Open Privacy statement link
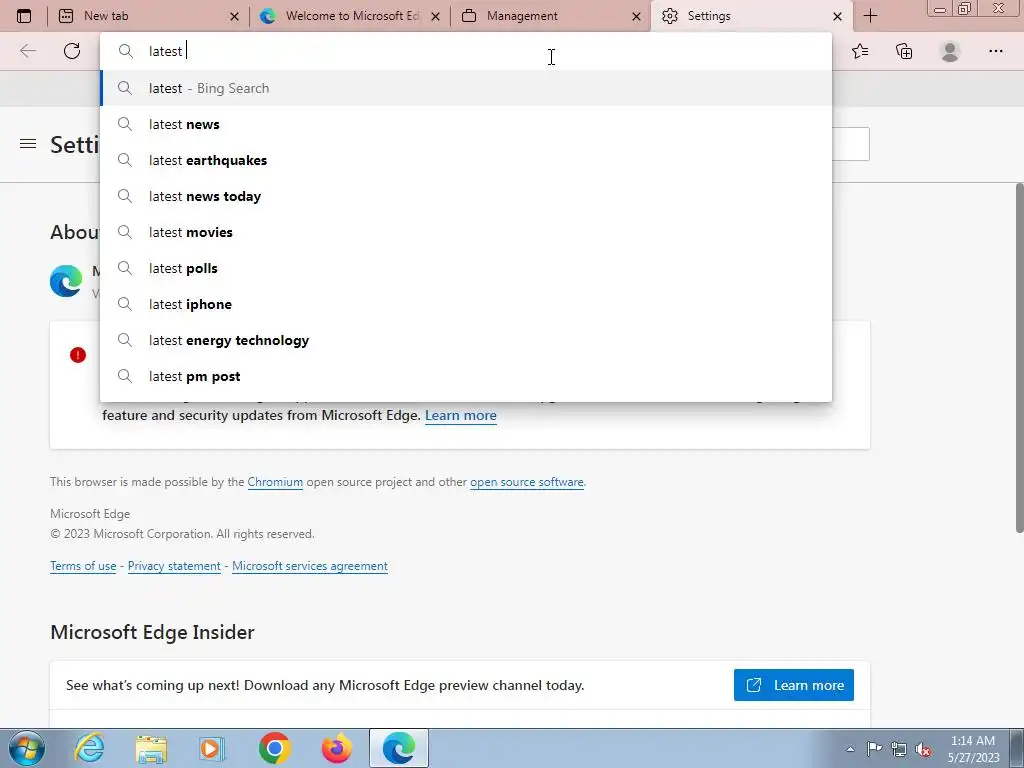 click(174, 566)
